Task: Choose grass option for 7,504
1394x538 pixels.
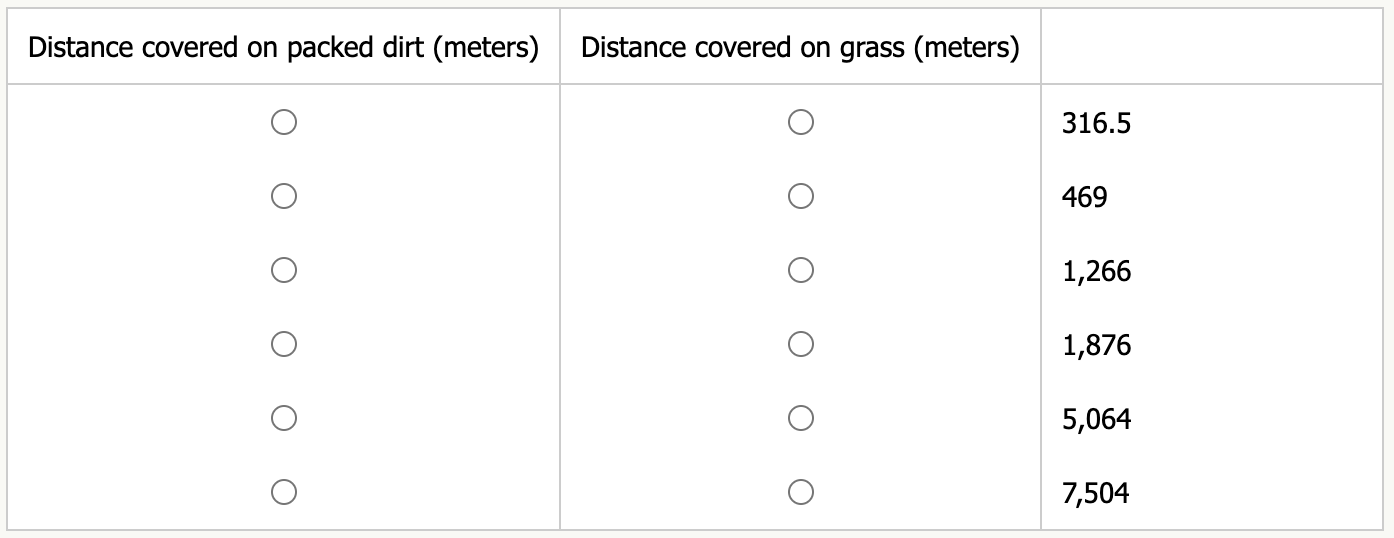Action: [799, 492]
